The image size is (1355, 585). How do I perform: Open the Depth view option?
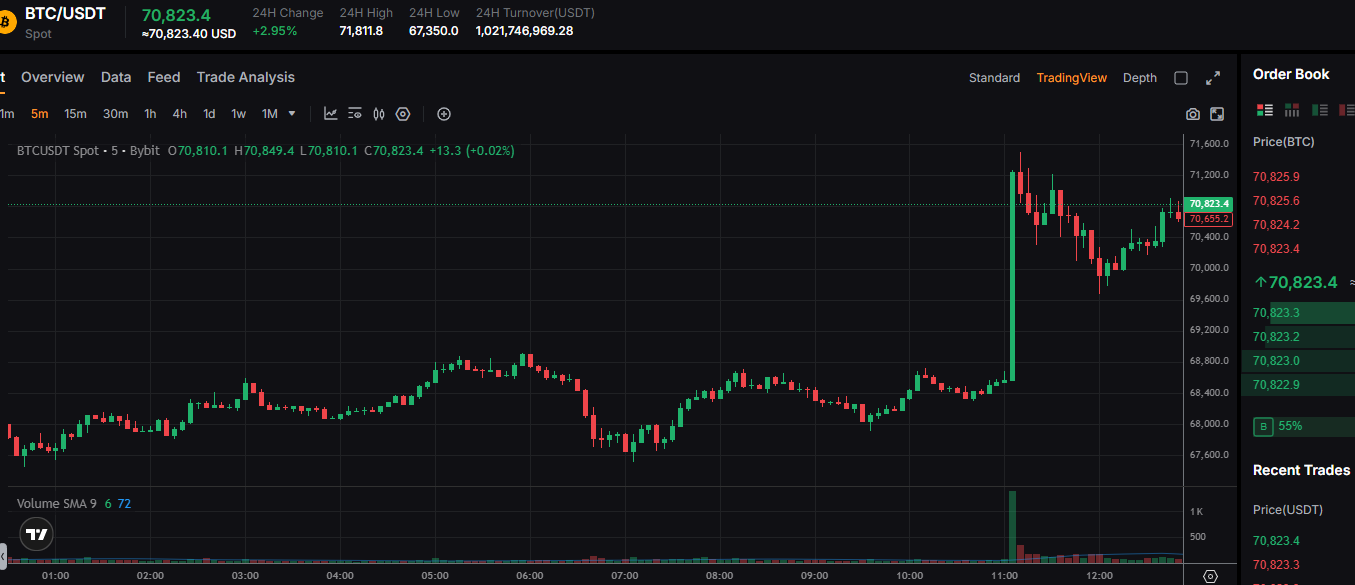(x=1139, y=77)
